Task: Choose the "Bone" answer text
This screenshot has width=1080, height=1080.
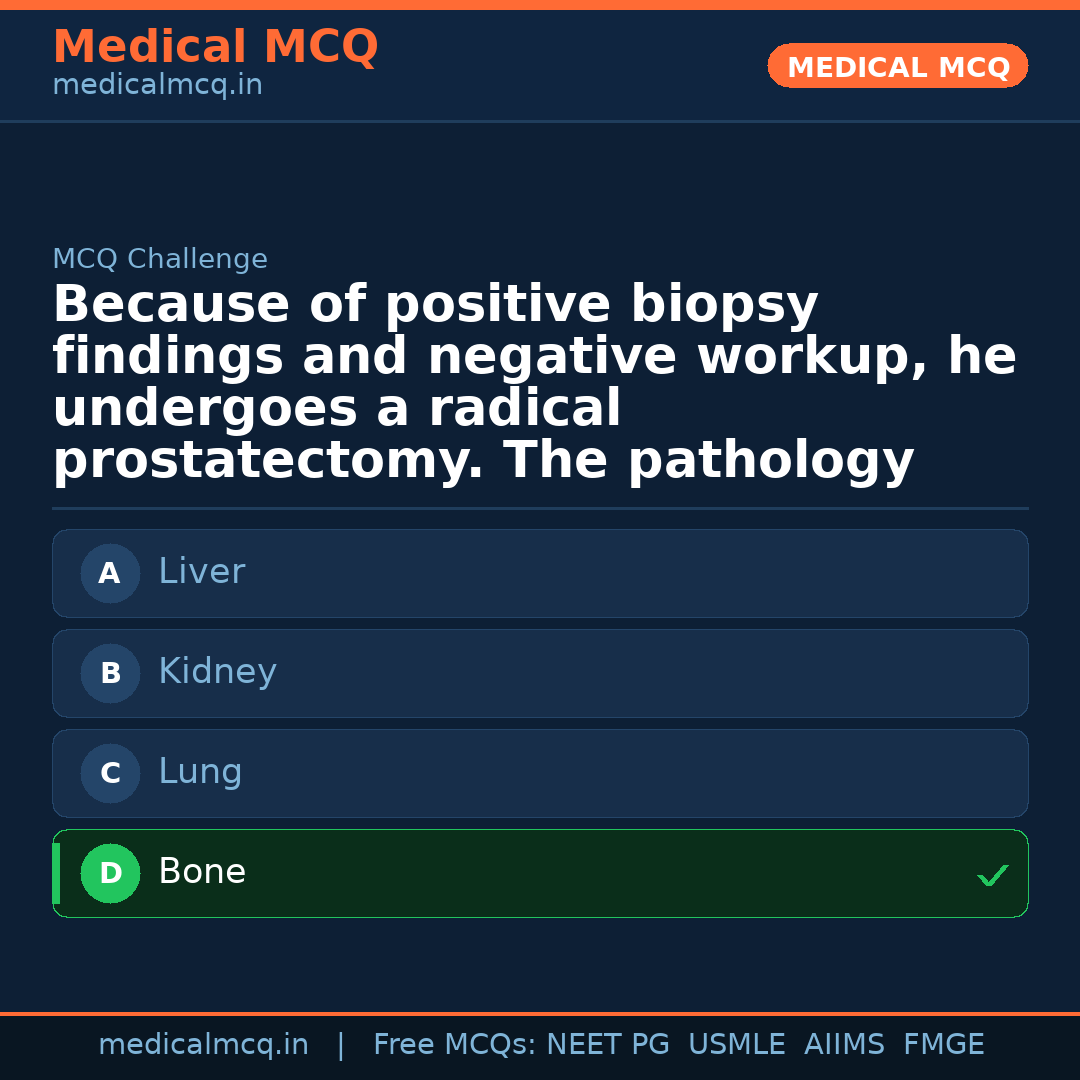Action: 202,872
